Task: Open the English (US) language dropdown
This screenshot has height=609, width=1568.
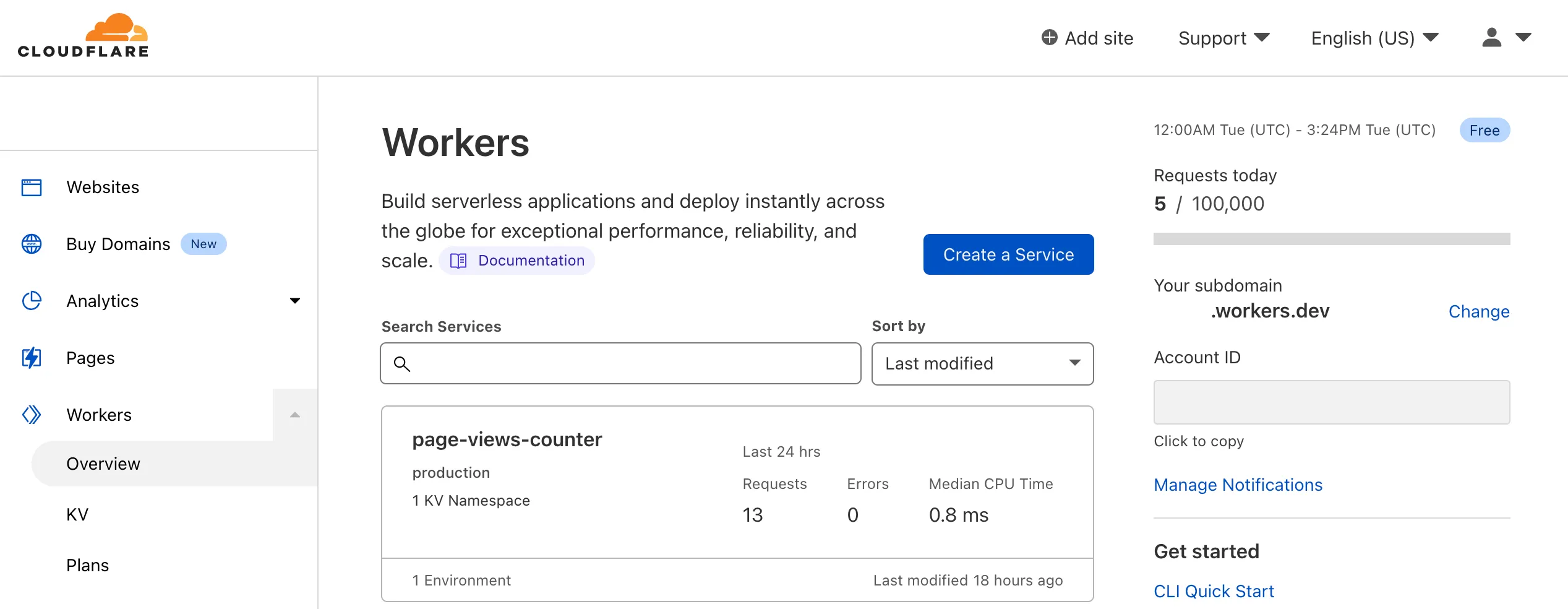Action: pyautogui.click(x=1374, y=38)
